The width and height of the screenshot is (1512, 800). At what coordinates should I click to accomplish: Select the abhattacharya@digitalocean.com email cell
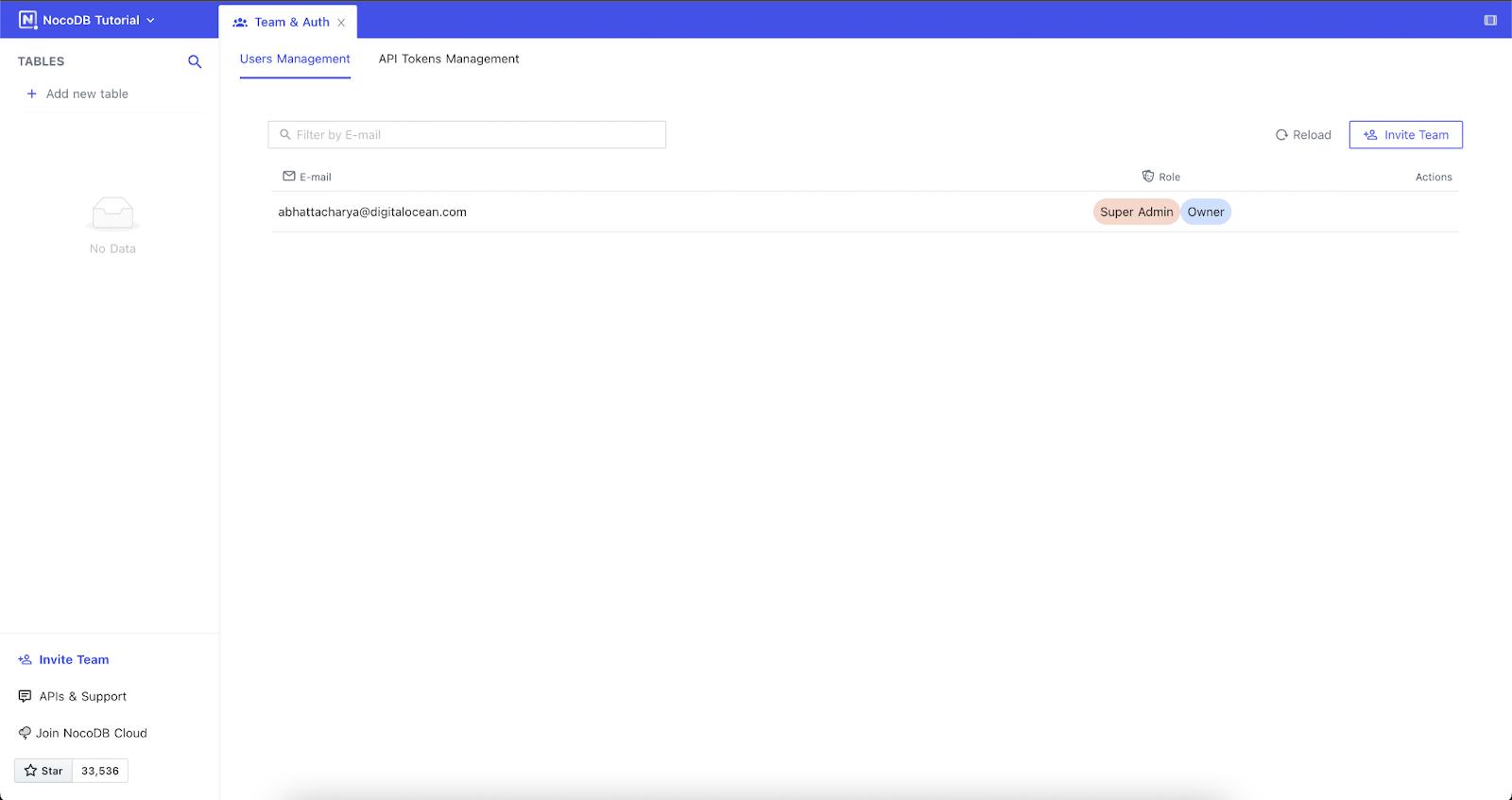point(372,212)
